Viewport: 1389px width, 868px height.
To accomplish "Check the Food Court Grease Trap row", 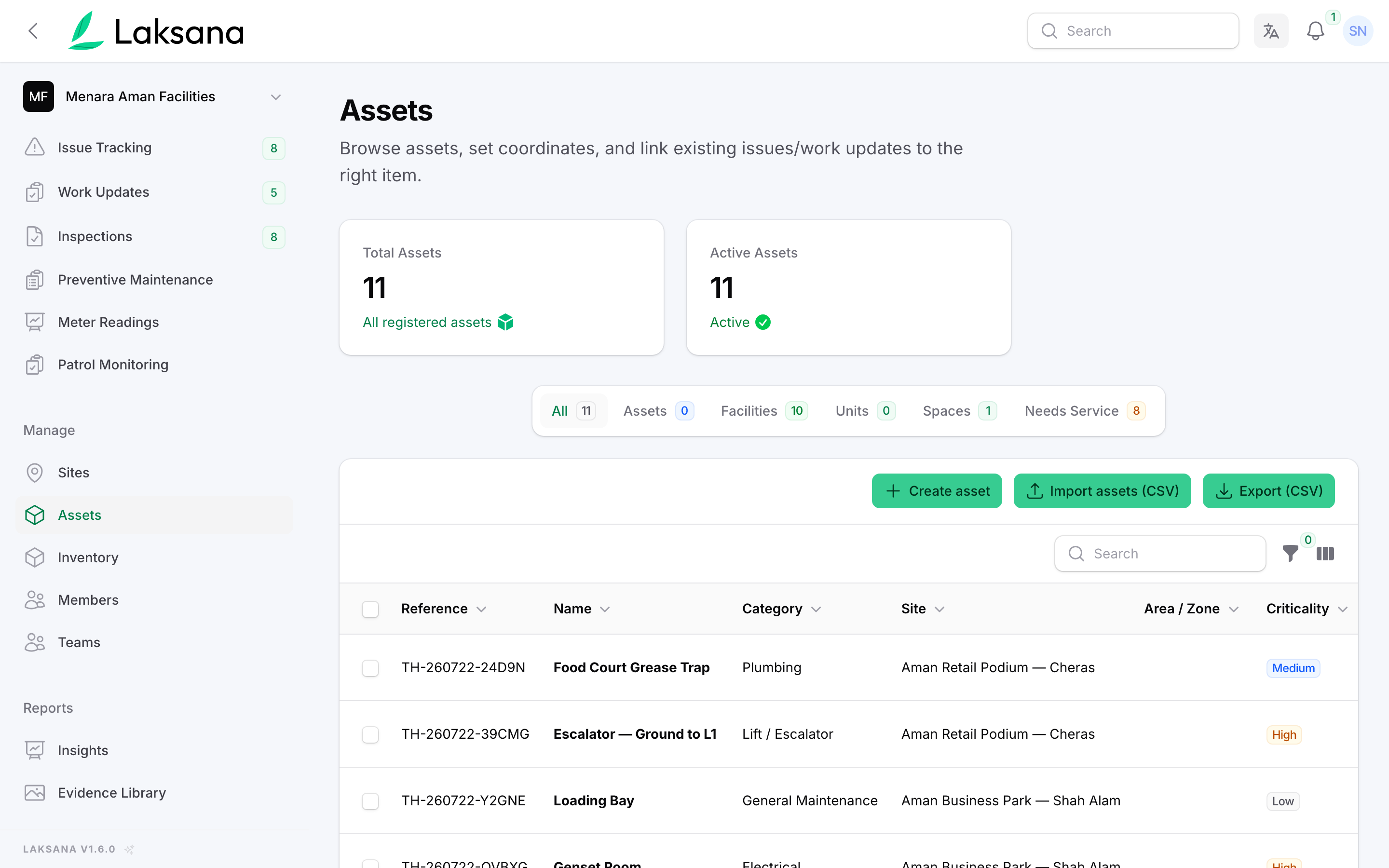I will click(370, 668).
